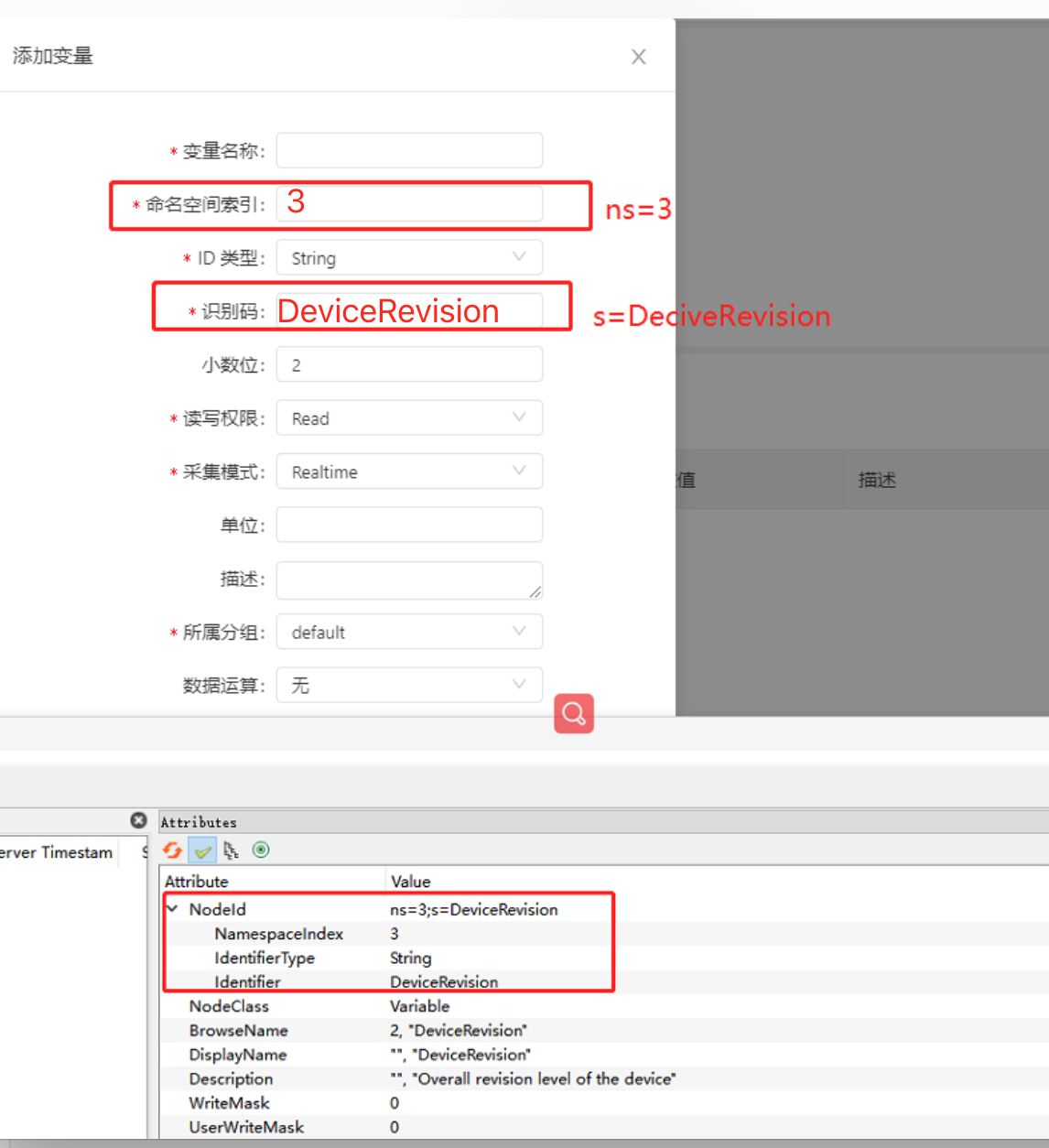Toggle the green checkmark auto-update icon
The width and height of the screenshot is (1049, 1148).
point(202,850)
